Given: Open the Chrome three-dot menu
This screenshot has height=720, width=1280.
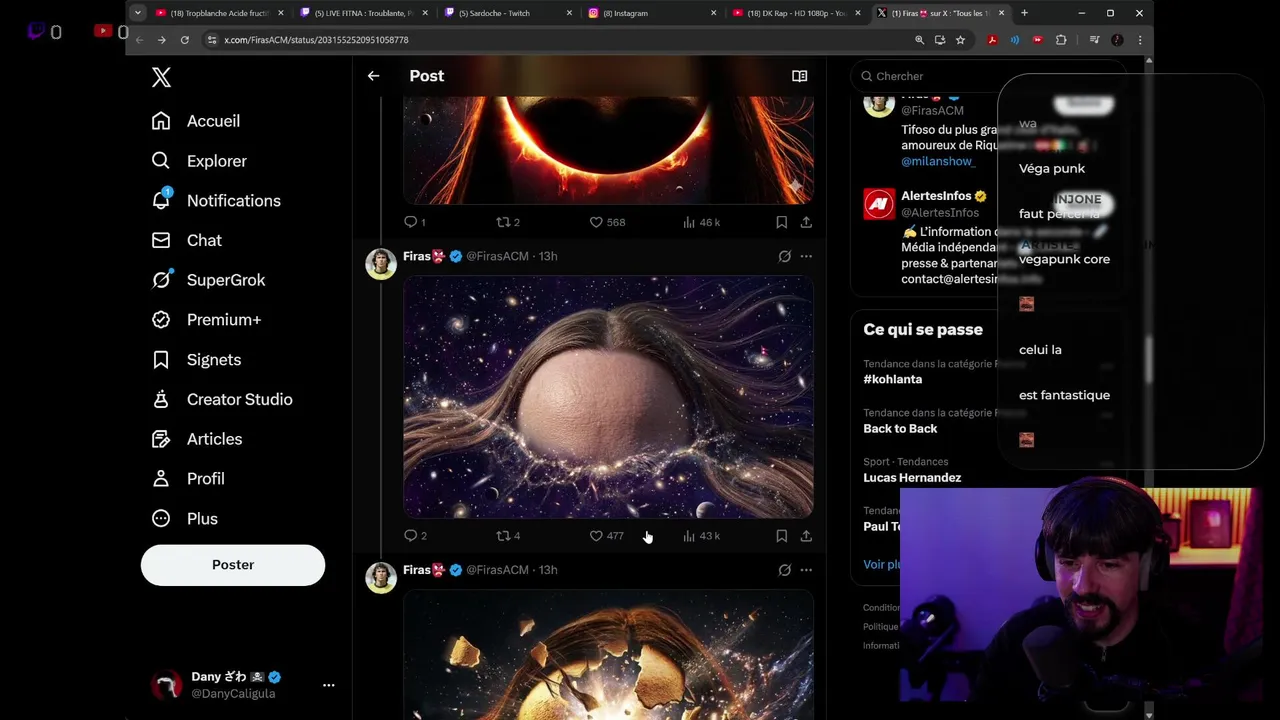Looking at the screenshot, I should (1139, 40).
